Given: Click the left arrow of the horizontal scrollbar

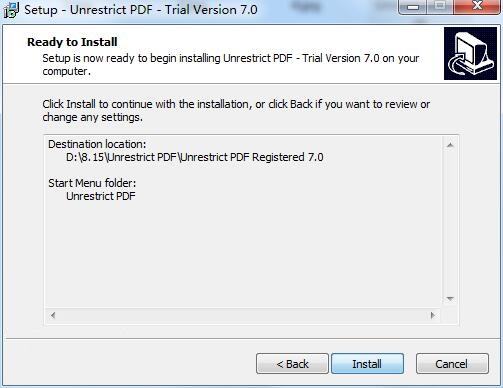Looking at the screenshot, I should (53, 315).
